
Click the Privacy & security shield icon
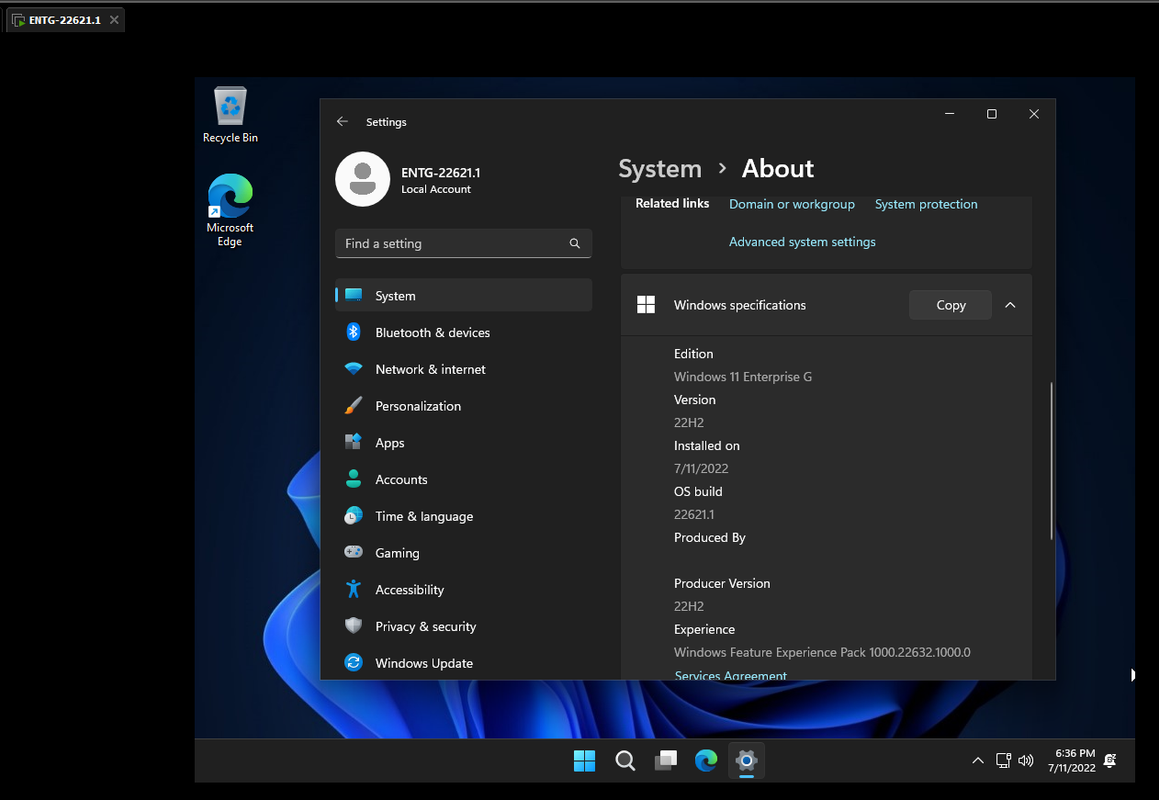pyautogui.click(x=353, y=626)
